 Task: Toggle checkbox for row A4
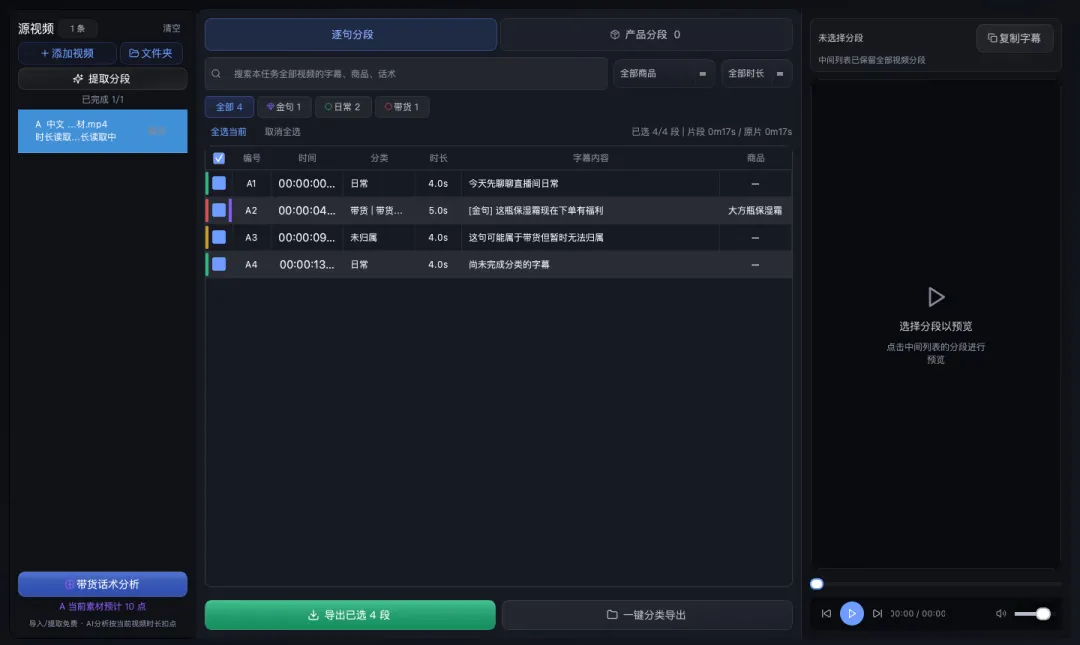point(219,264)
